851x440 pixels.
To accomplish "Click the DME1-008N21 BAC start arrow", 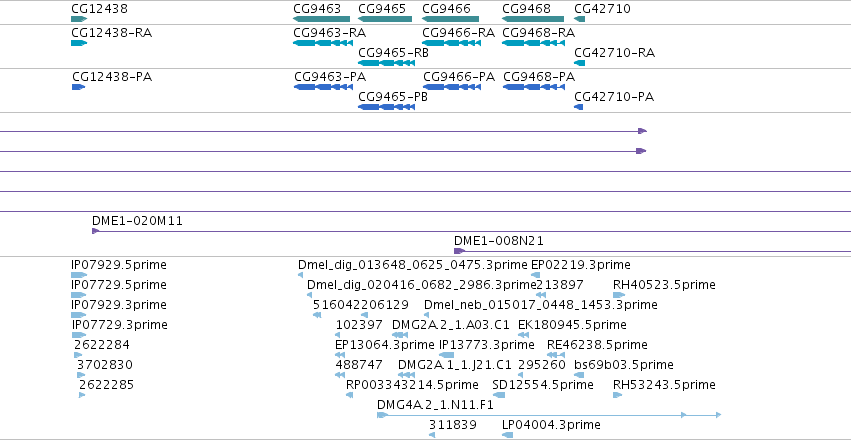I will (460, 251).
